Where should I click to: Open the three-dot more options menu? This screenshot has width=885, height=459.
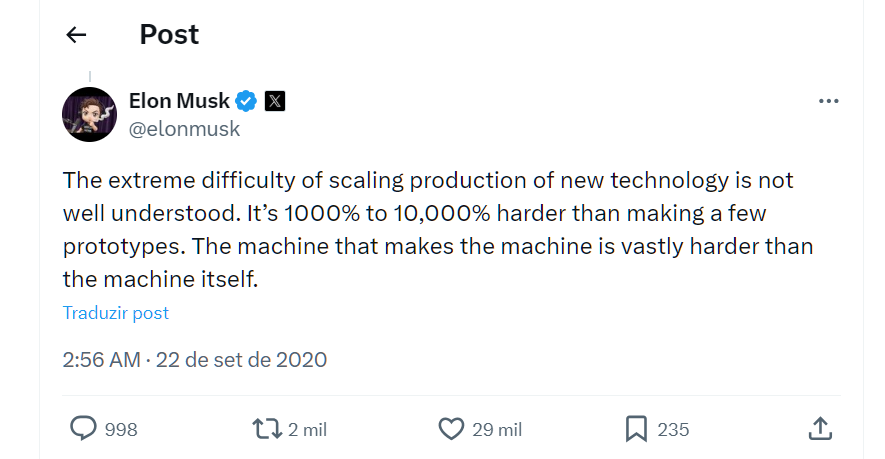coord(828,102)
